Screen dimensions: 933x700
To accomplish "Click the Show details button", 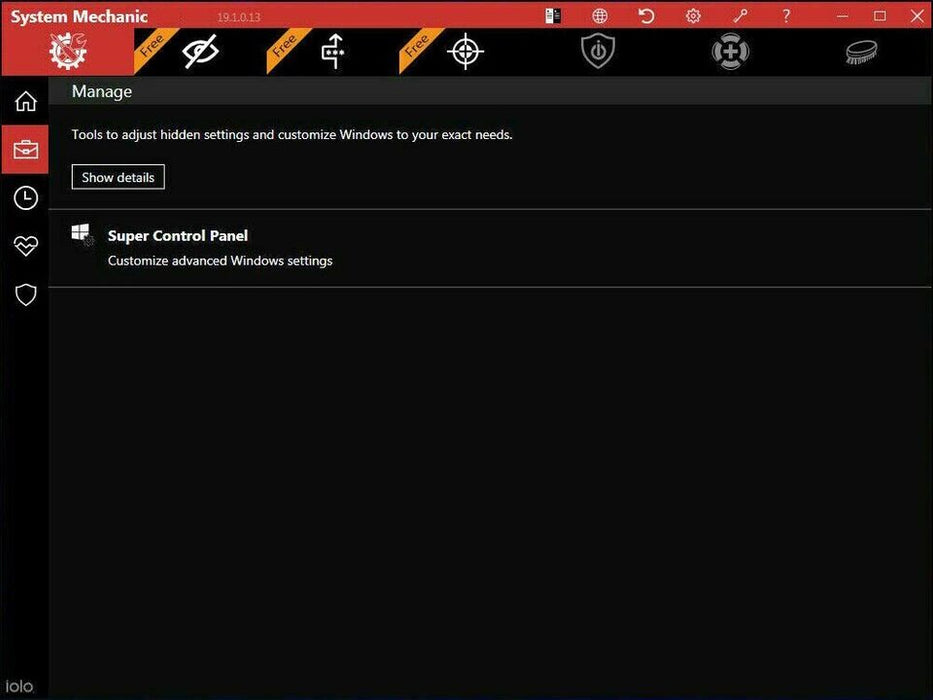I will 117,177.
